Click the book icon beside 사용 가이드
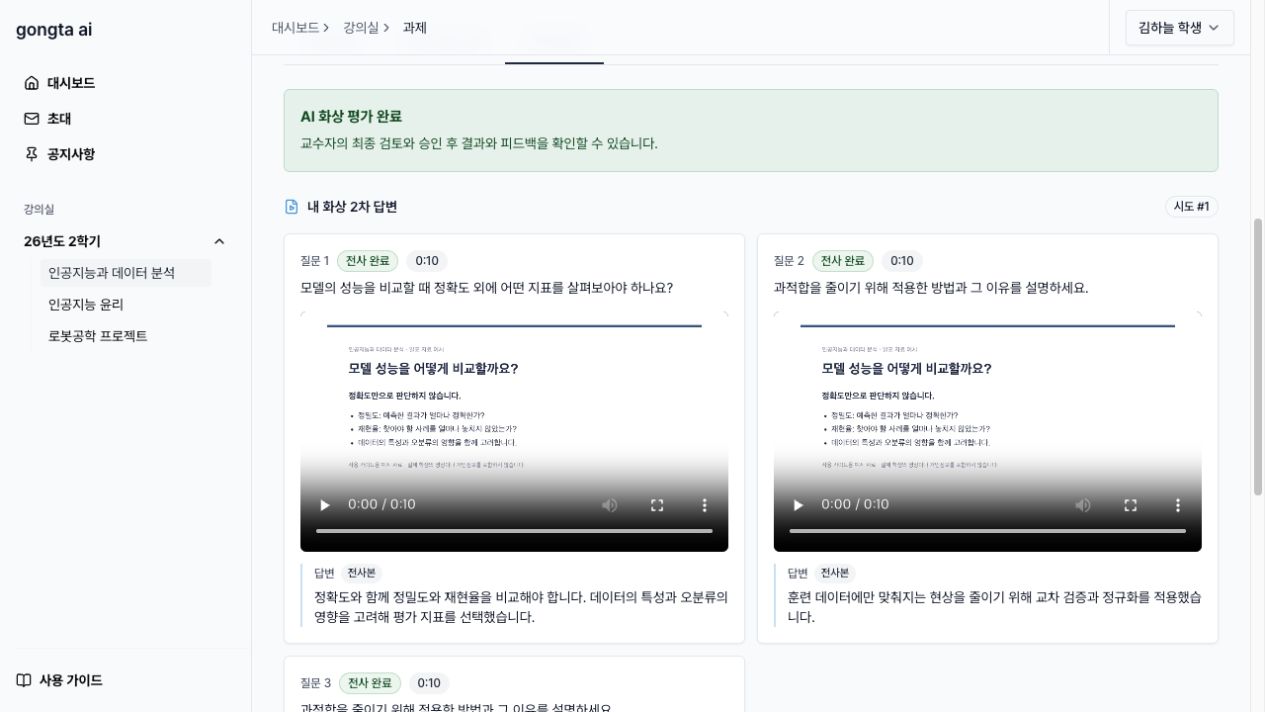 tap(24, 680)
